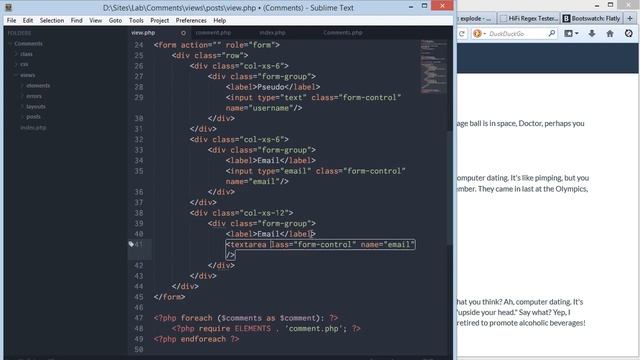
Task: Click the DuckDuckGo search engine icon
Action: 477,33
